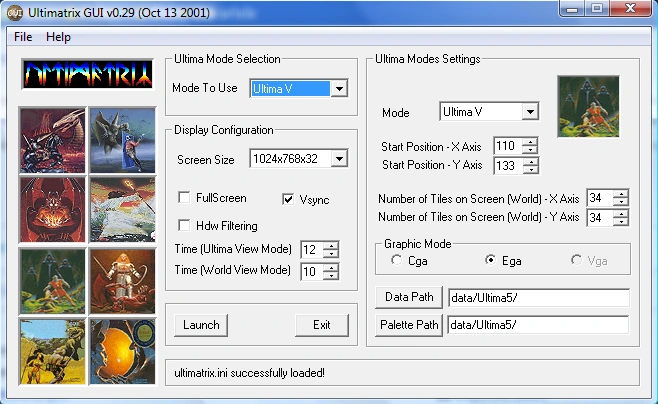Viewport: 658px width, 404px height.
Task: Click the dragon and black knight cover thumbnail
Action: [x=52, y=140]
